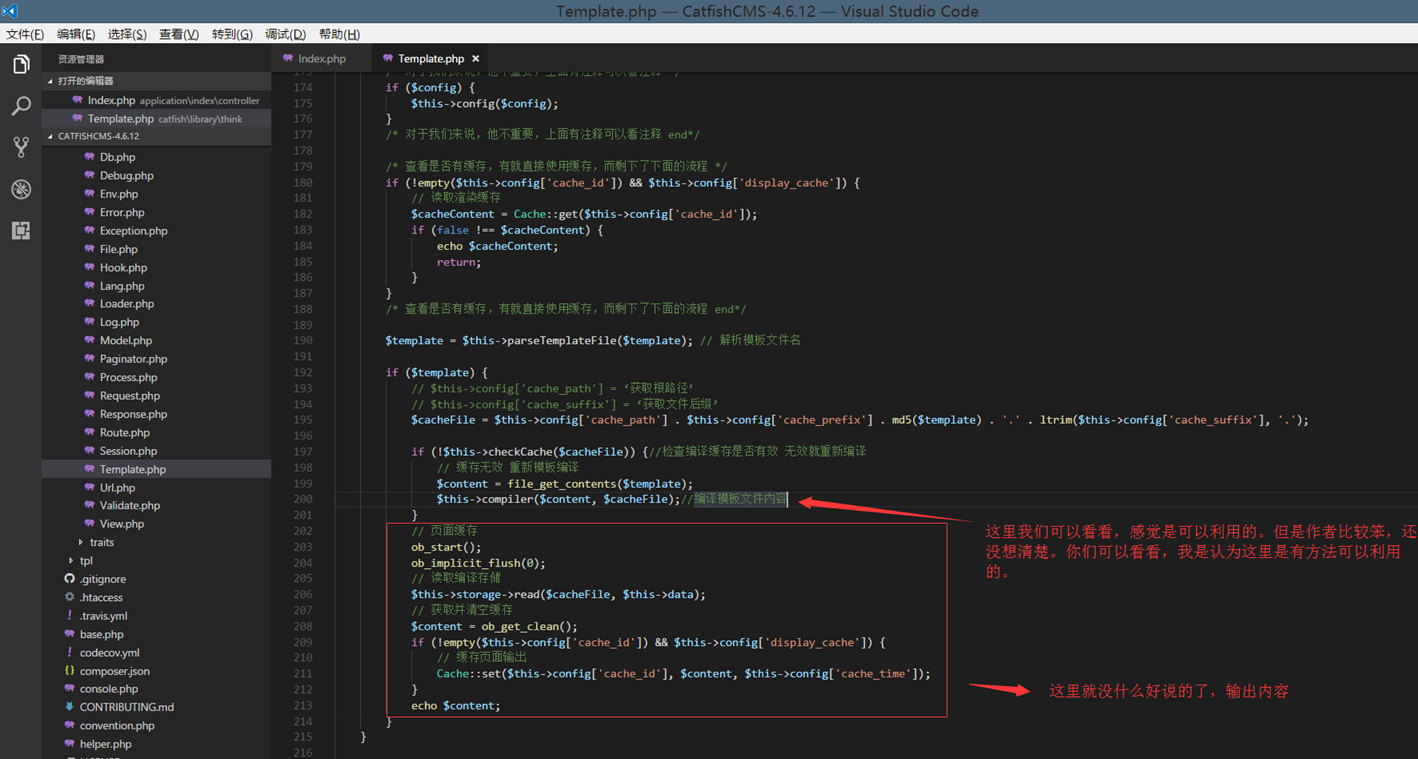Click the gear icon beside .htaccess
This screenshot has width=1418, height=759.
pyautogui.click(x=69, y=597)
